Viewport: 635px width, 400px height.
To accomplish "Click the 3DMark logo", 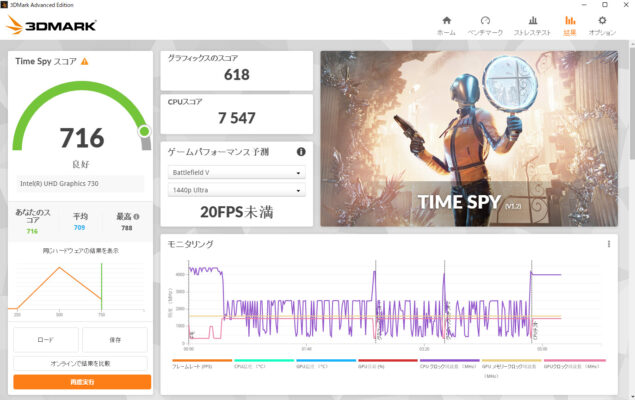I will tap(51, 25).
